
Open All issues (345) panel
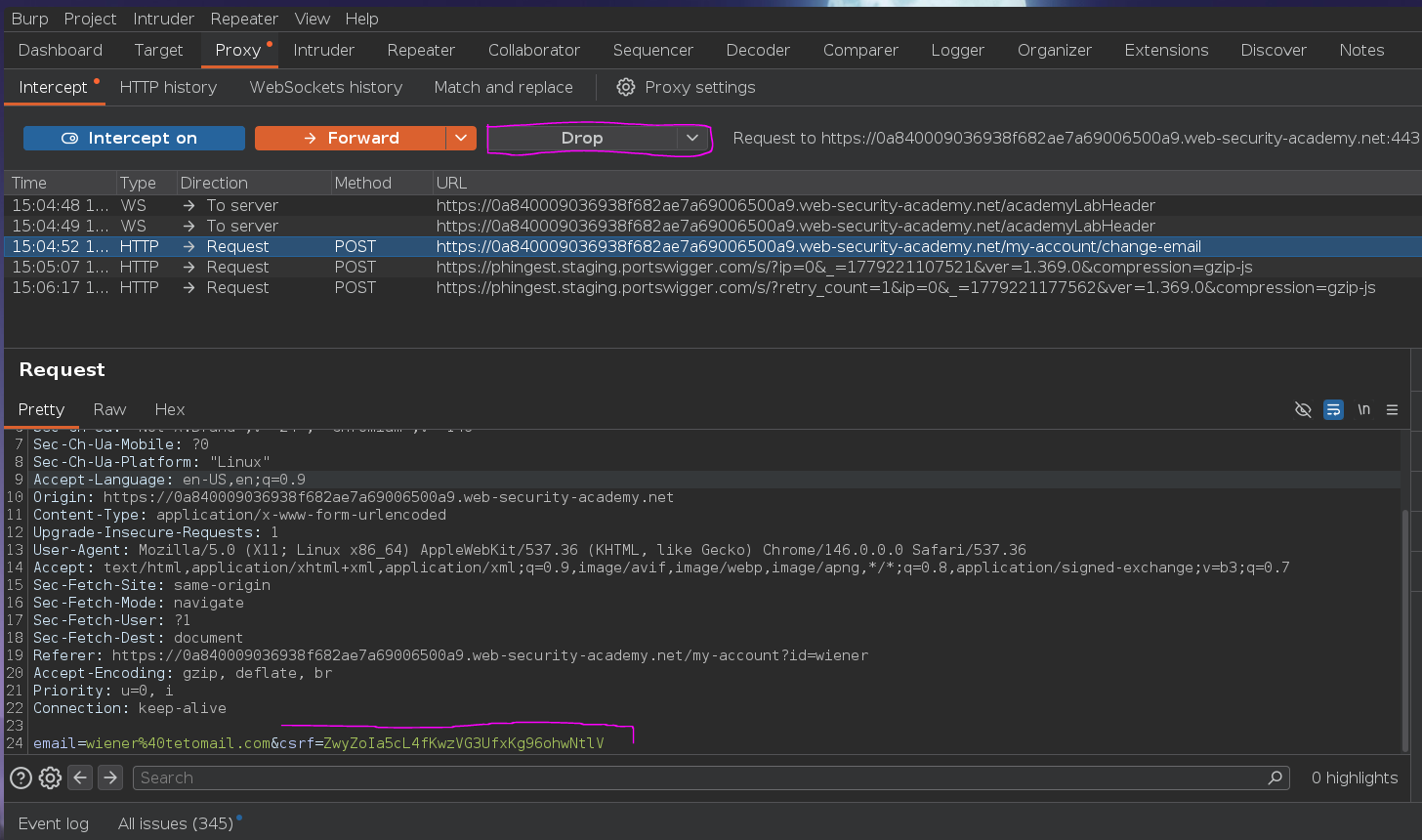click(x=176, y=823)
